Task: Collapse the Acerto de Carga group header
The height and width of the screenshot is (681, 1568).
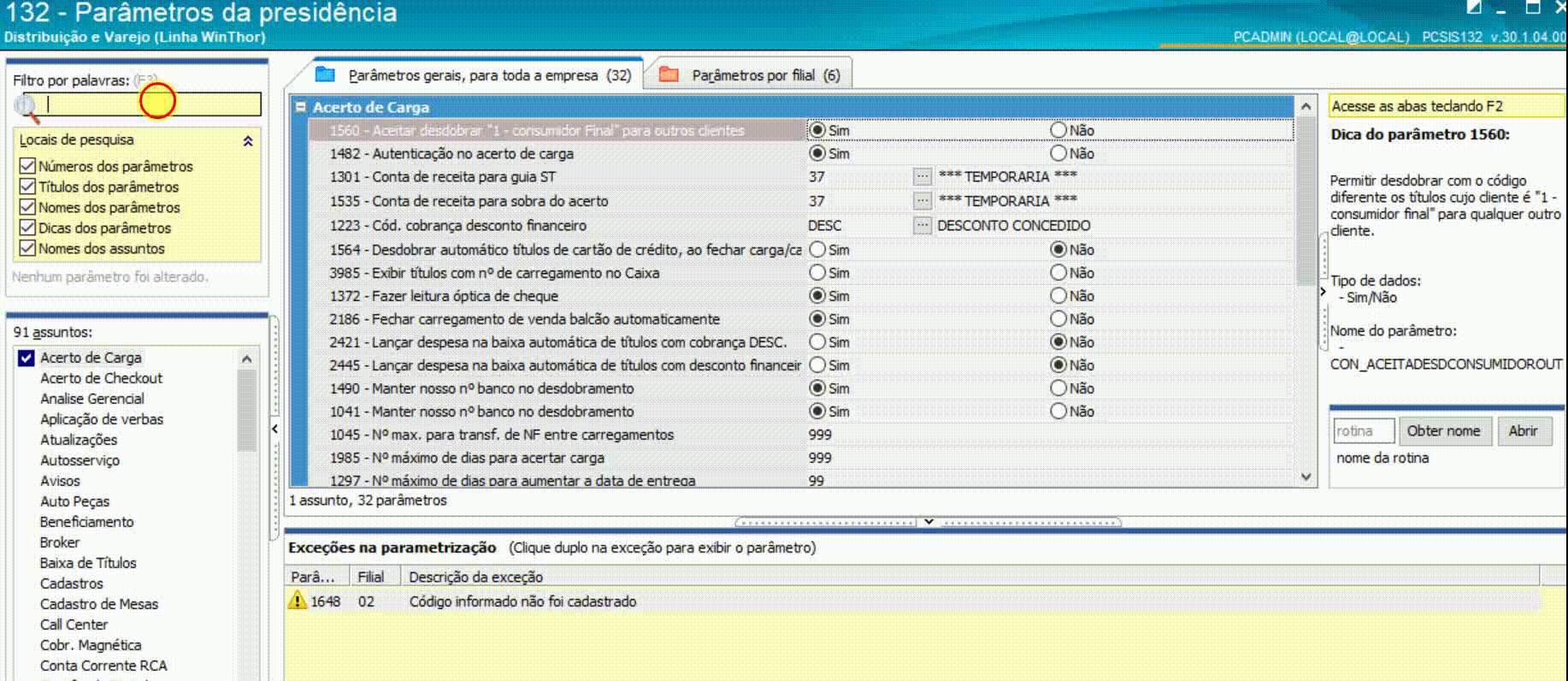Action: click(x=300, y=107)
